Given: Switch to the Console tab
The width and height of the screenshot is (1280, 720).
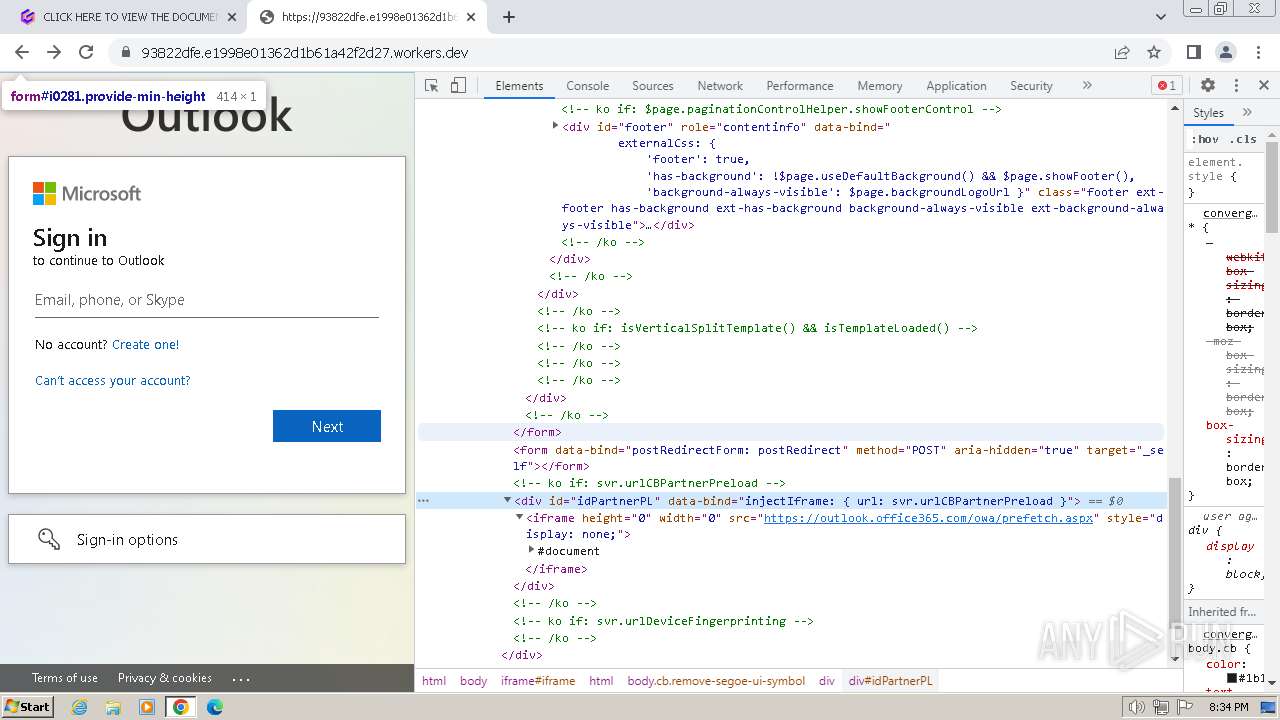Looking at the screenshot, I should point(587,86).
